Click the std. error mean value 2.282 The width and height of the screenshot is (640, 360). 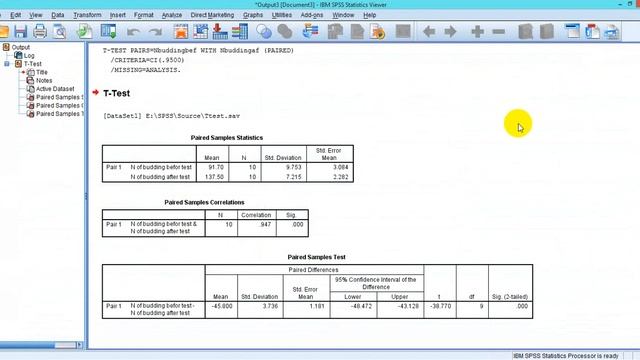[x=340, y=177]
